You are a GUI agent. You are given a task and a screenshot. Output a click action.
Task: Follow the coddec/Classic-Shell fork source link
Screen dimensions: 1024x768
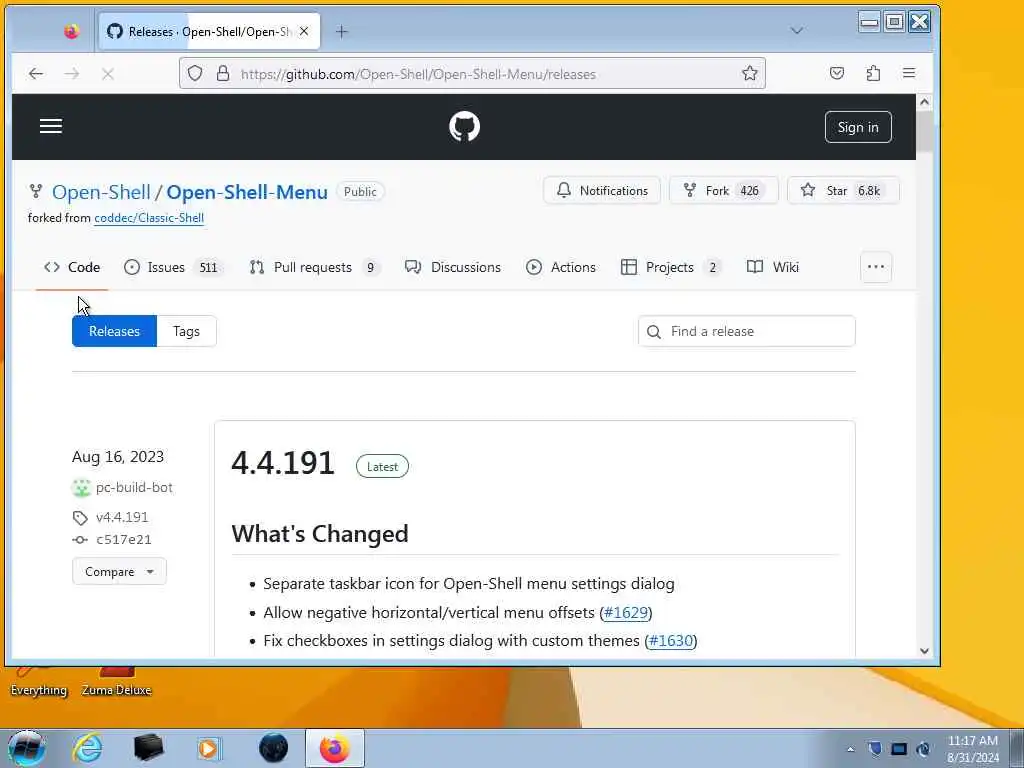click(x=149, y=218)
